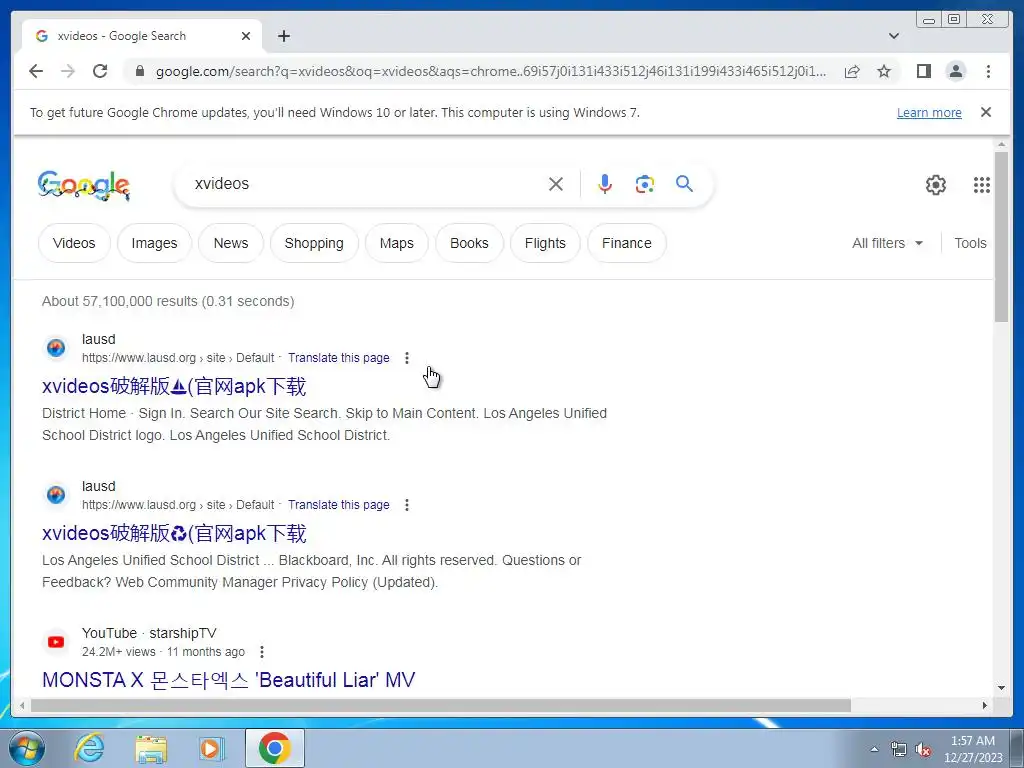Click the forward navigation arrow
The height and width of the screenshot is (768, 1024).
coord(68,71)
